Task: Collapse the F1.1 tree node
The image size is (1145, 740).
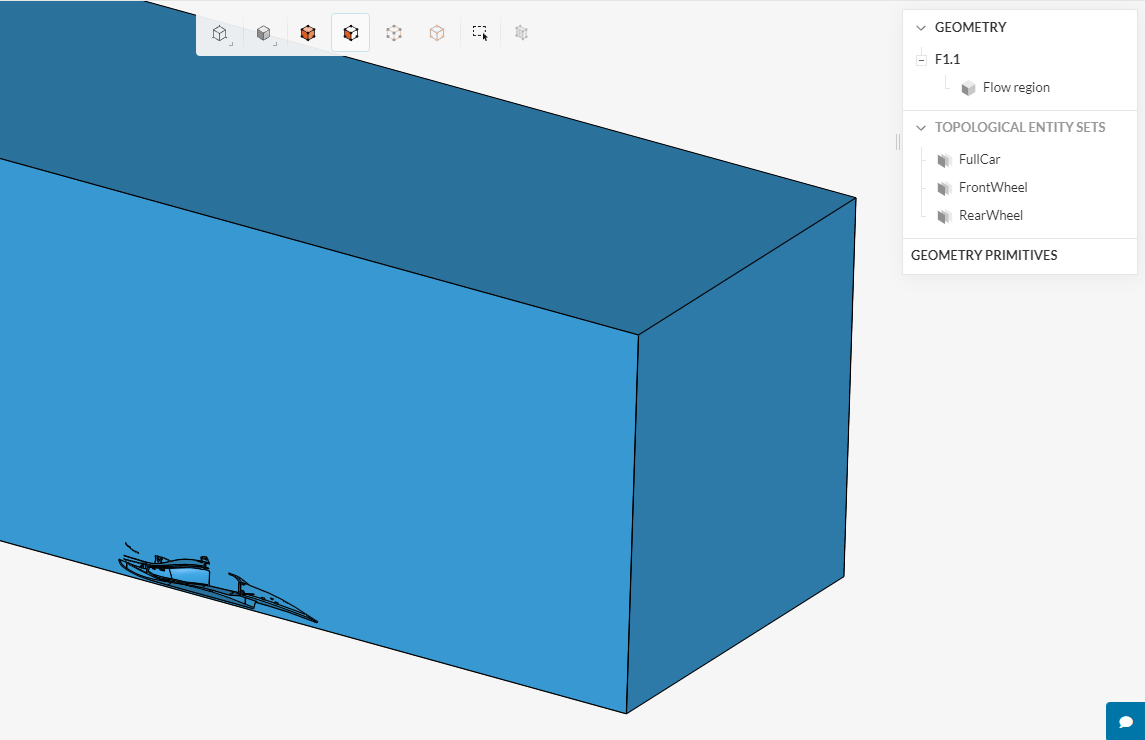Action: point(921,60)
